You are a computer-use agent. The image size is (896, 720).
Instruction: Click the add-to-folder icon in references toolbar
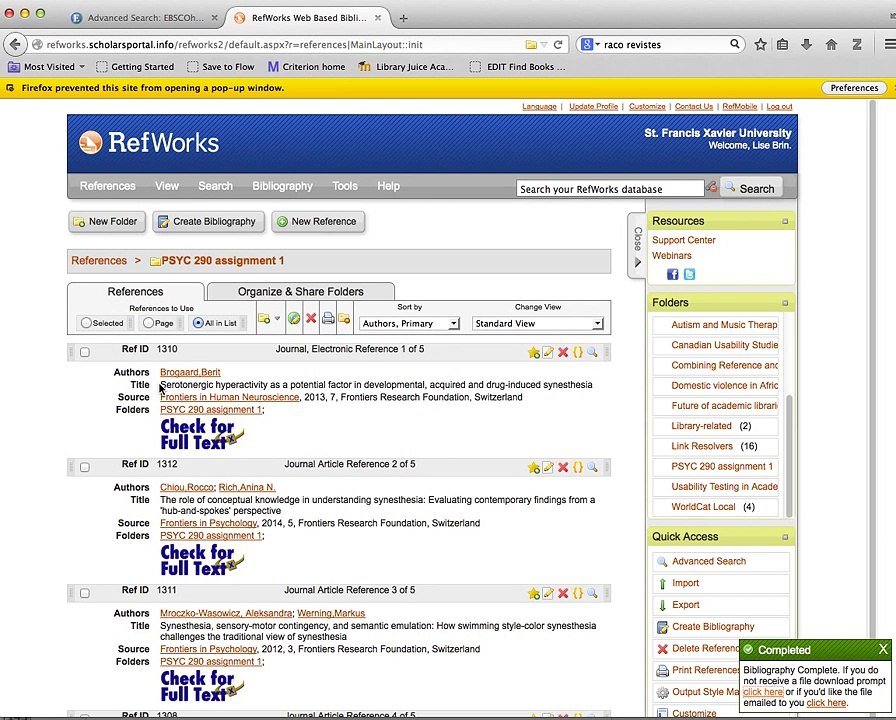click(x=264, y=319)
